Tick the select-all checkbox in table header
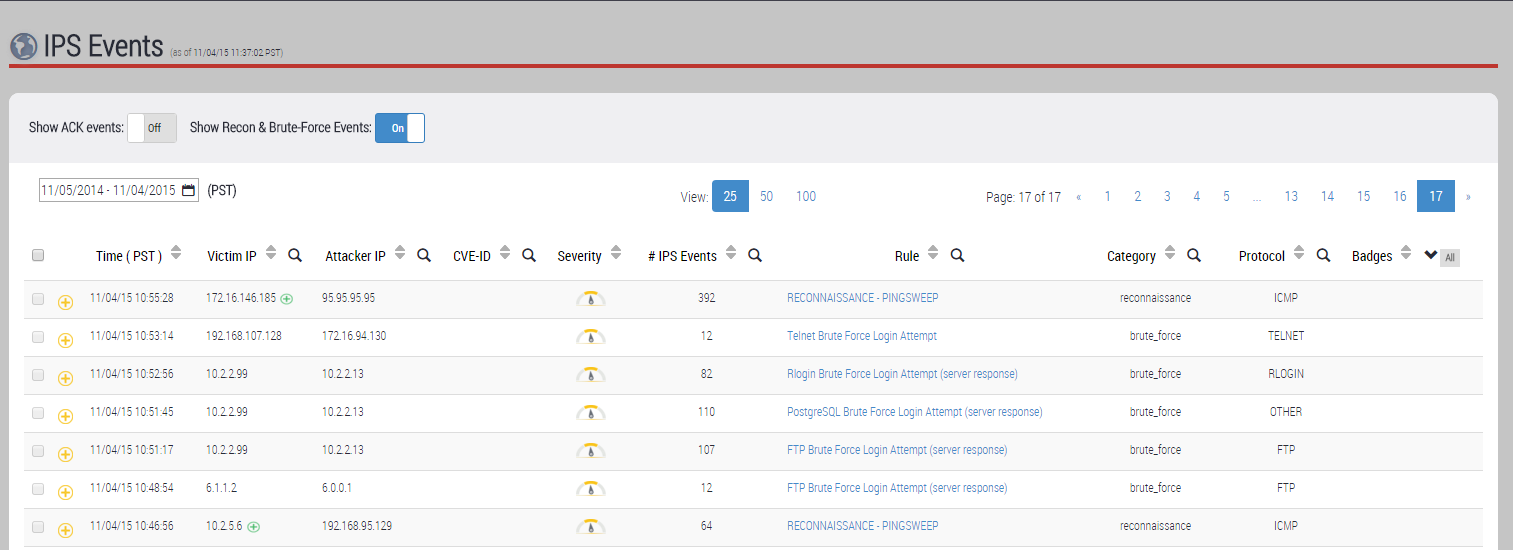Image resolution: width=1513 pixels, height=550 pixels. (x=38, y=255)
